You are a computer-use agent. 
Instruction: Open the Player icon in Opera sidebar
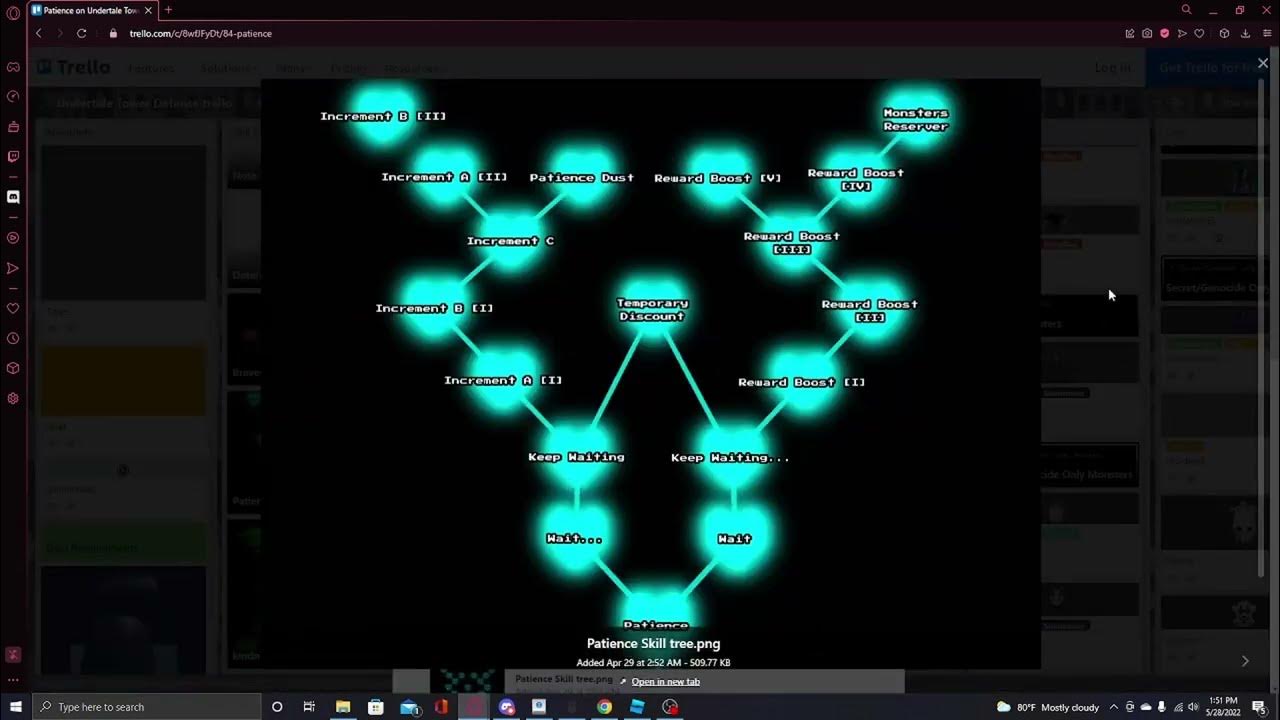point(13,238)
